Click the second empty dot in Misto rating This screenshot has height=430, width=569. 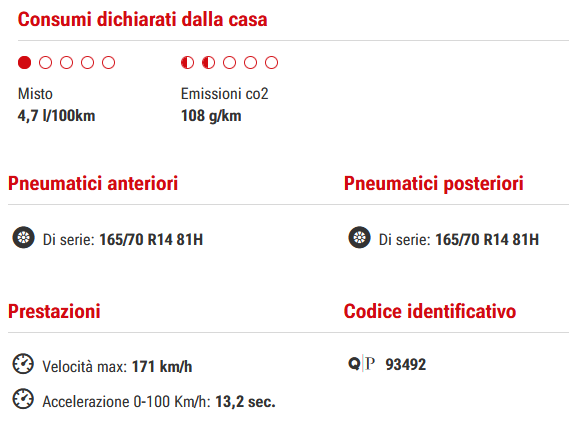[x=66, y=62]
